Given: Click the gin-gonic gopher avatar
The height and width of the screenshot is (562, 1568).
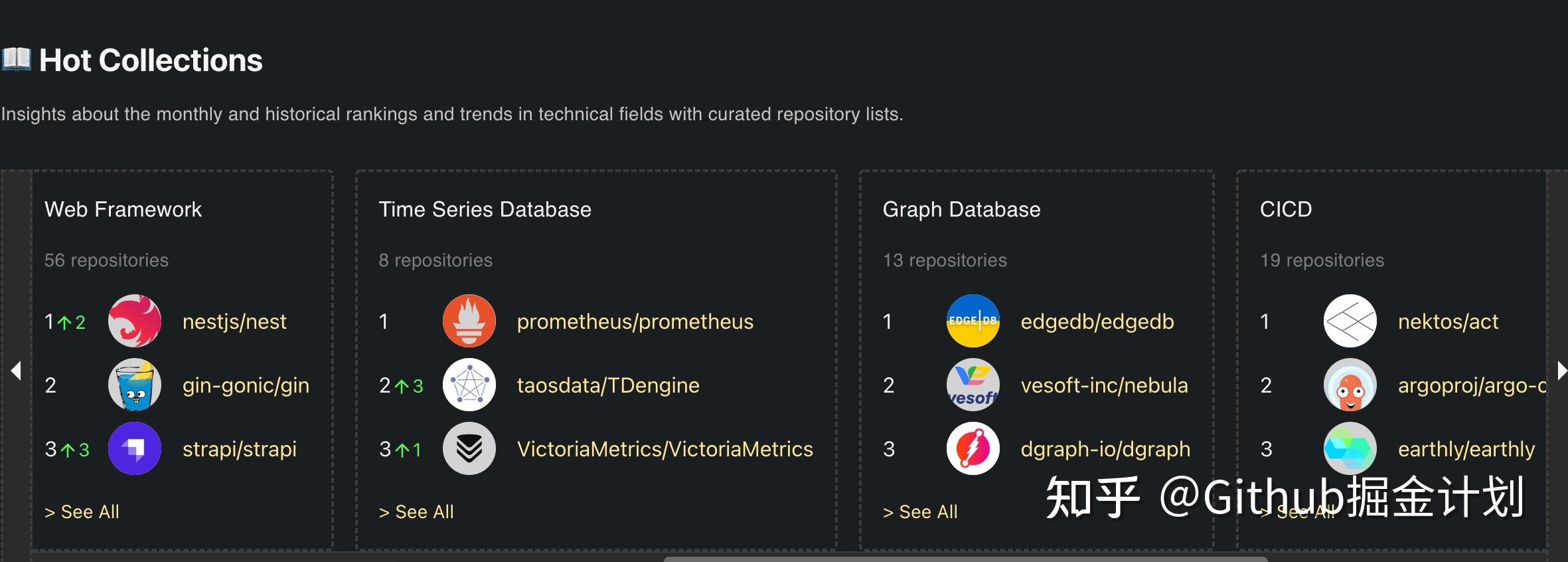Looking at the screenshot, I should pyautogui.click(x=135, y=385).
